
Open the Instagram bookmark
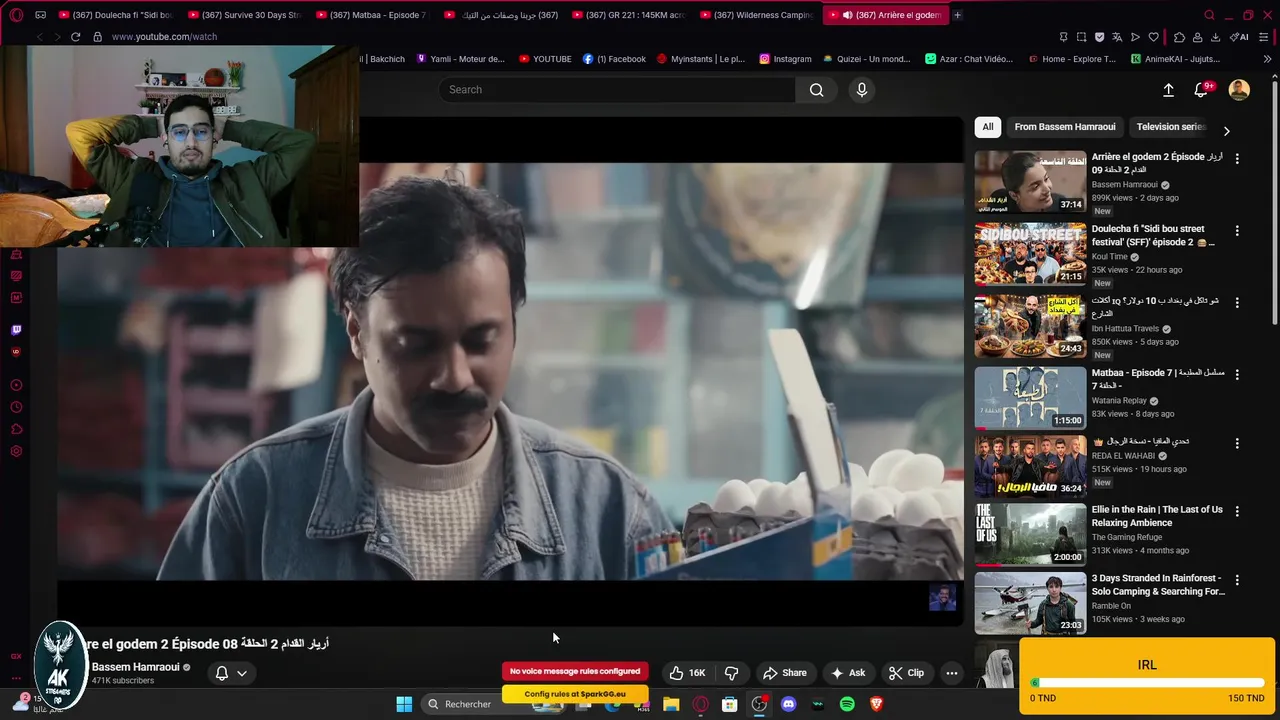coord(785,59)
